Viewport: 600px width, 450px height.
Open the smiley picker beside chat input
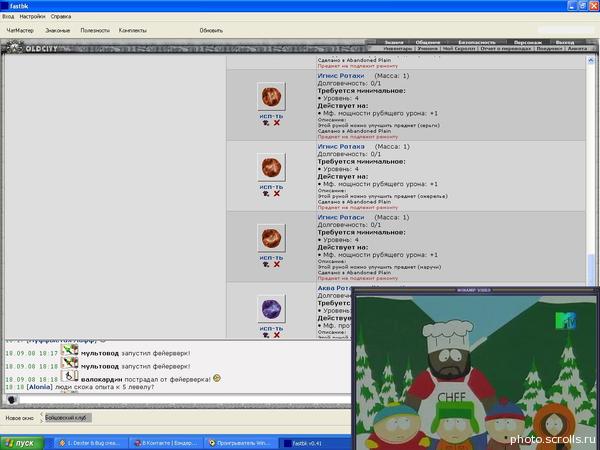click(12, 400)
